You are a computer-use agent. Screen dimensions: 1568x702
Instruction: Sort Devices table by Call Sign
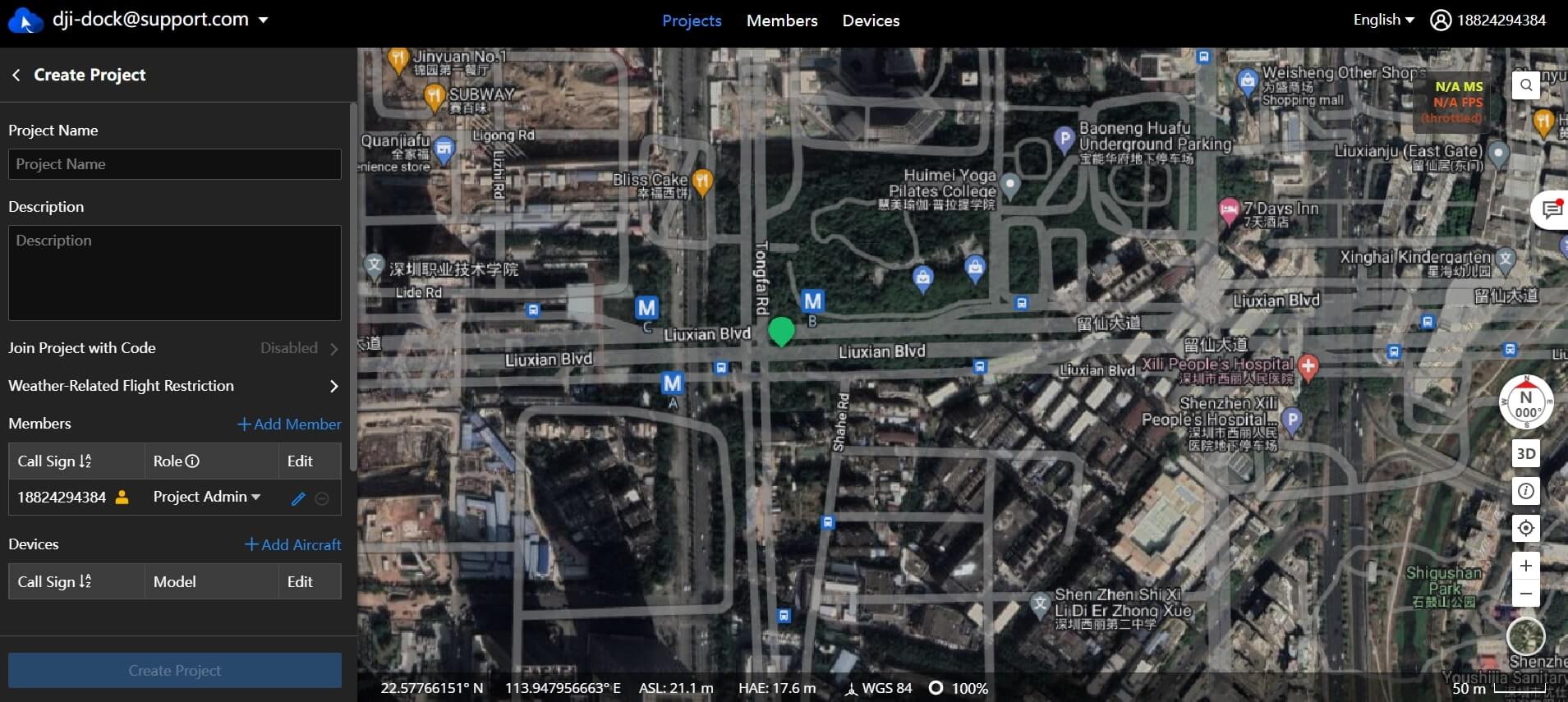pos(85,582)
